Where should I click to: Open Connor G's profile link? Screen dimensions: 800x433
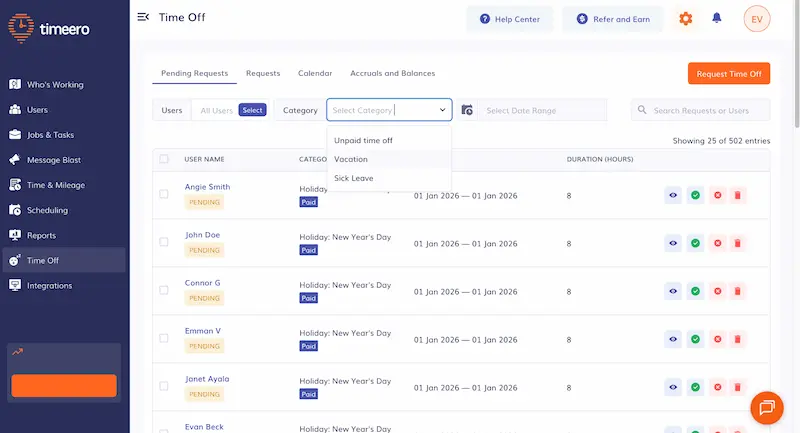(203, 283)
